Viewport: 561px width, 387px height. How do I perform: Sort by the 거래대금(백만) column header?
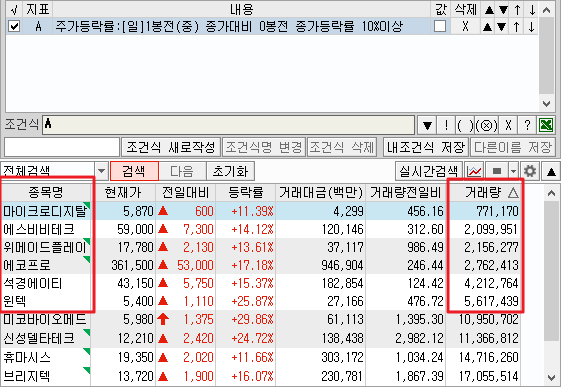(321, 192)
